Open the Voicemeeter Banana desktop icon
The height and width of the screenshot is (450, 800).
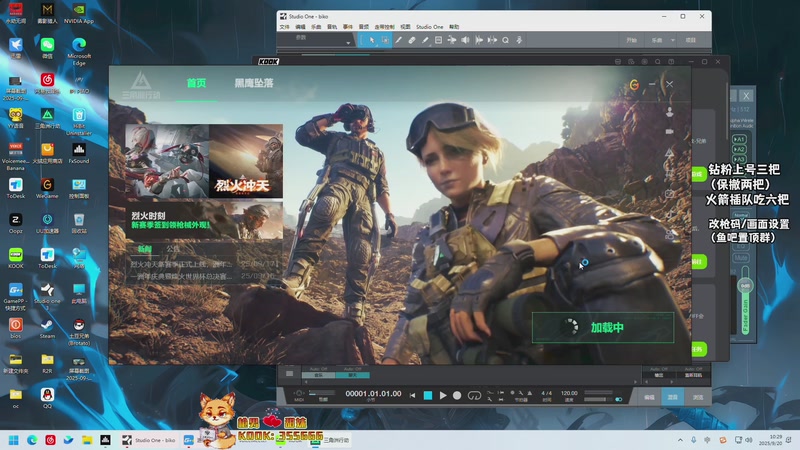point(16,155)
